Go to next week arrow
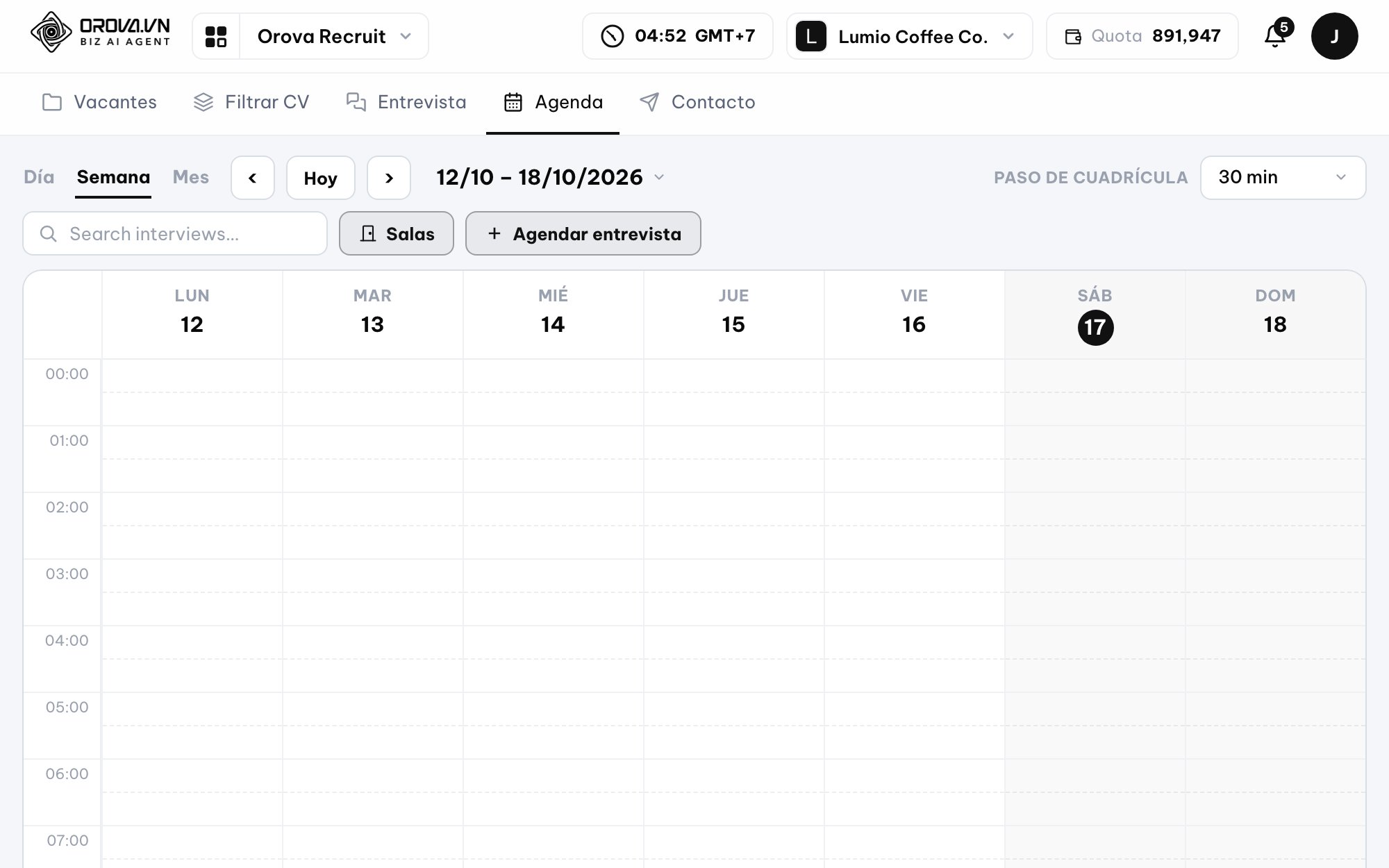This screenshot has width=1389, height=868. [389, 178]
